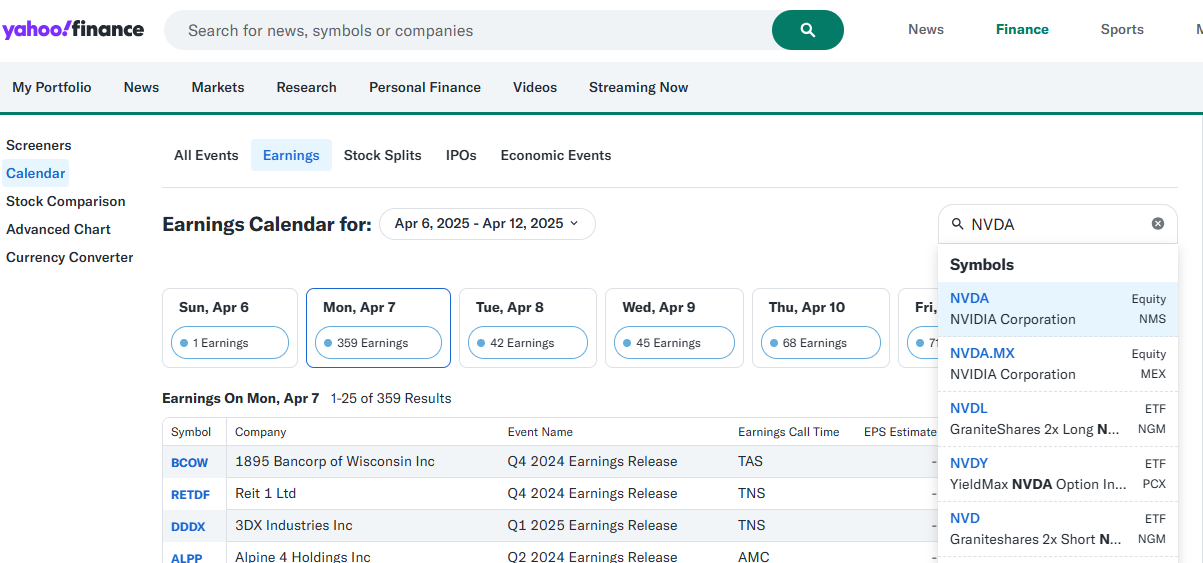Click the Wed, Apr 9 date label
Screen dimensions: 1203x563
click(659, 307)
